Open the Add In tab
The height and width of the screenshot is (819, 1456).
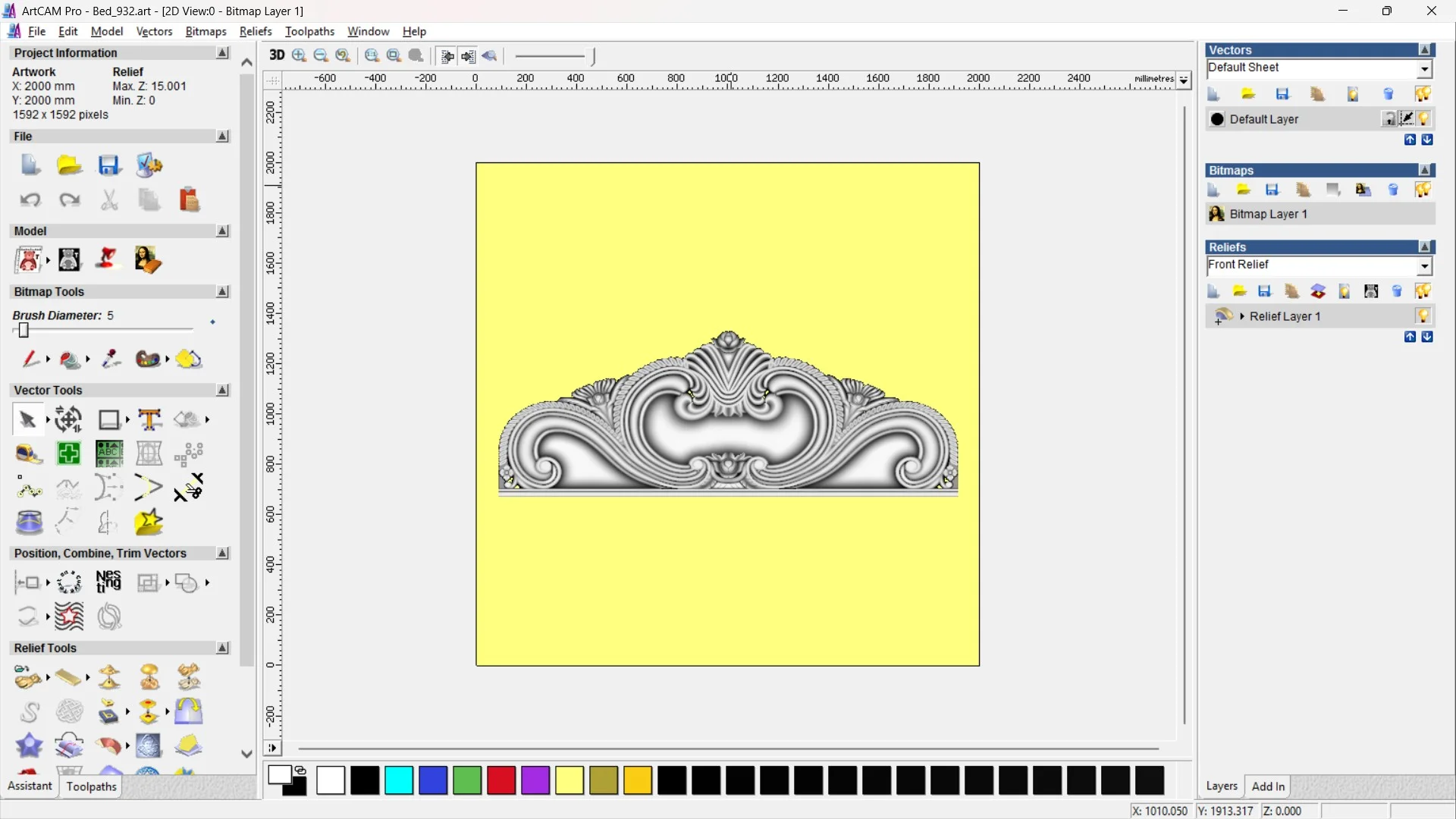point(1268,786)
